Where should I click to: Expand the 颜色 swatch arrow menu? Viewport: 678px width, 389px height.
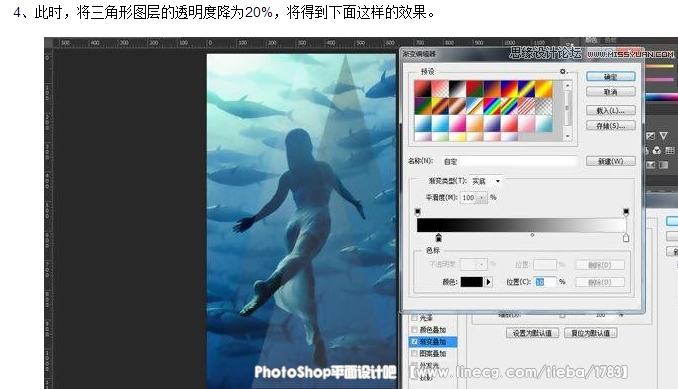pyautogui.click(x=488, y=282)
